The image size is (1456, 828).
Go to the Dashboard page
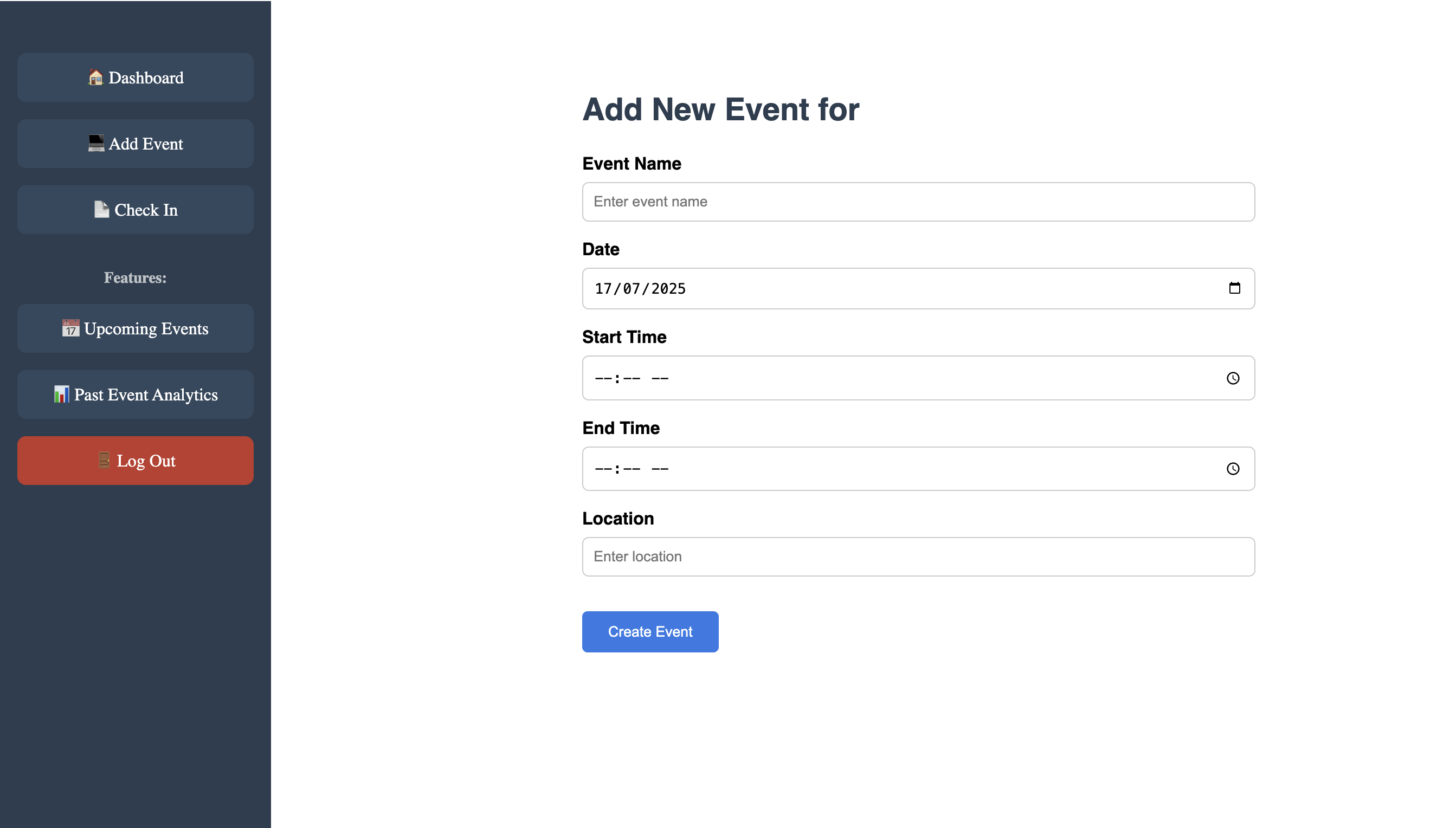tap(136, 77)
